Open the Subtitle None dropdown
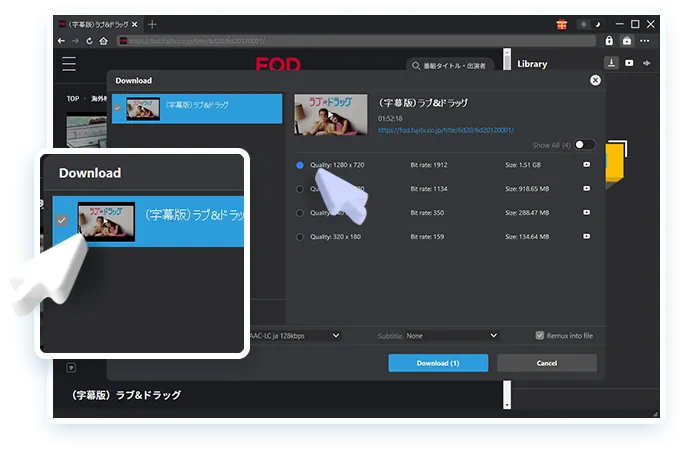 [x=452, y=336]
